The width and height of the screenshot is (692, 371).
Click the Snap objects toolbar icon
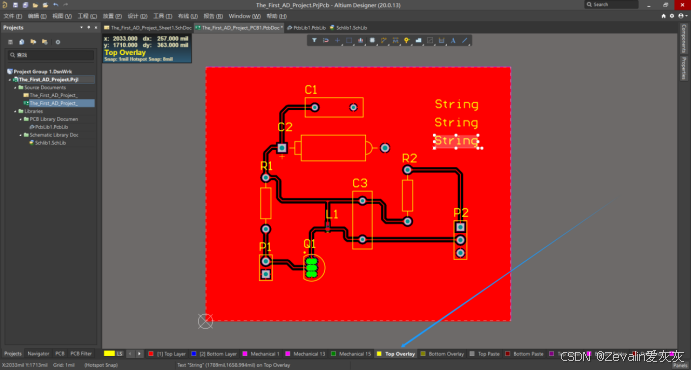coord(326,41)
